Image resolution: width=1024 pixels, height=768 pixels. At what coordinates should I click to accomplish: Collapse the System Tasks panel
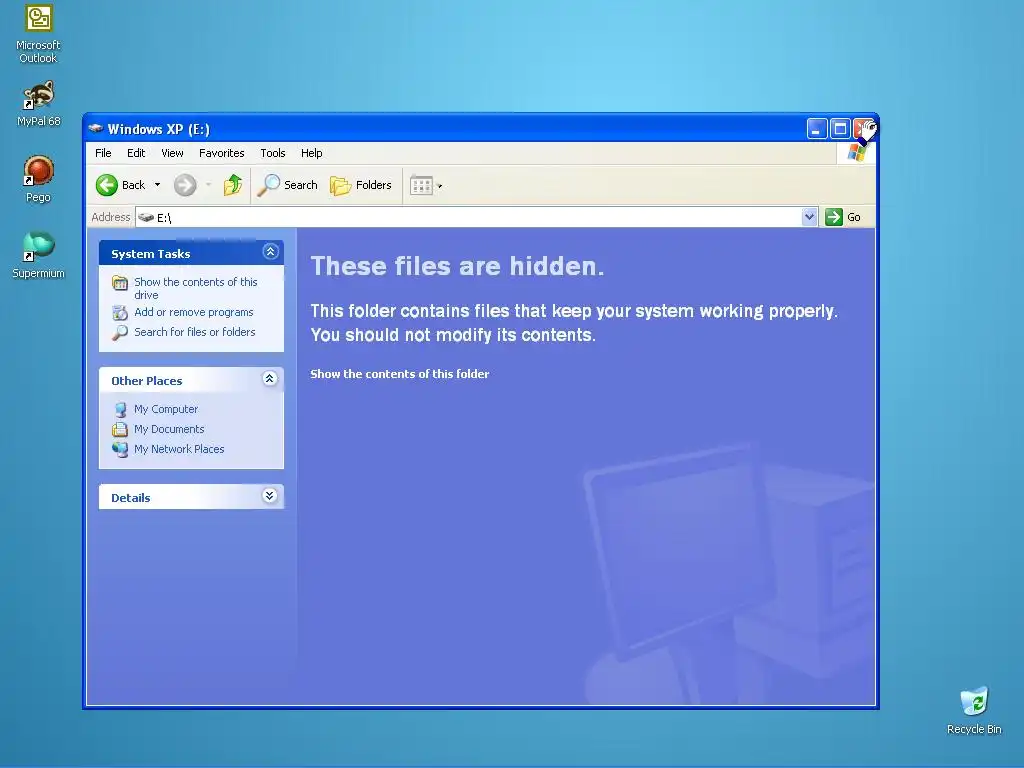tap(270, 252)
